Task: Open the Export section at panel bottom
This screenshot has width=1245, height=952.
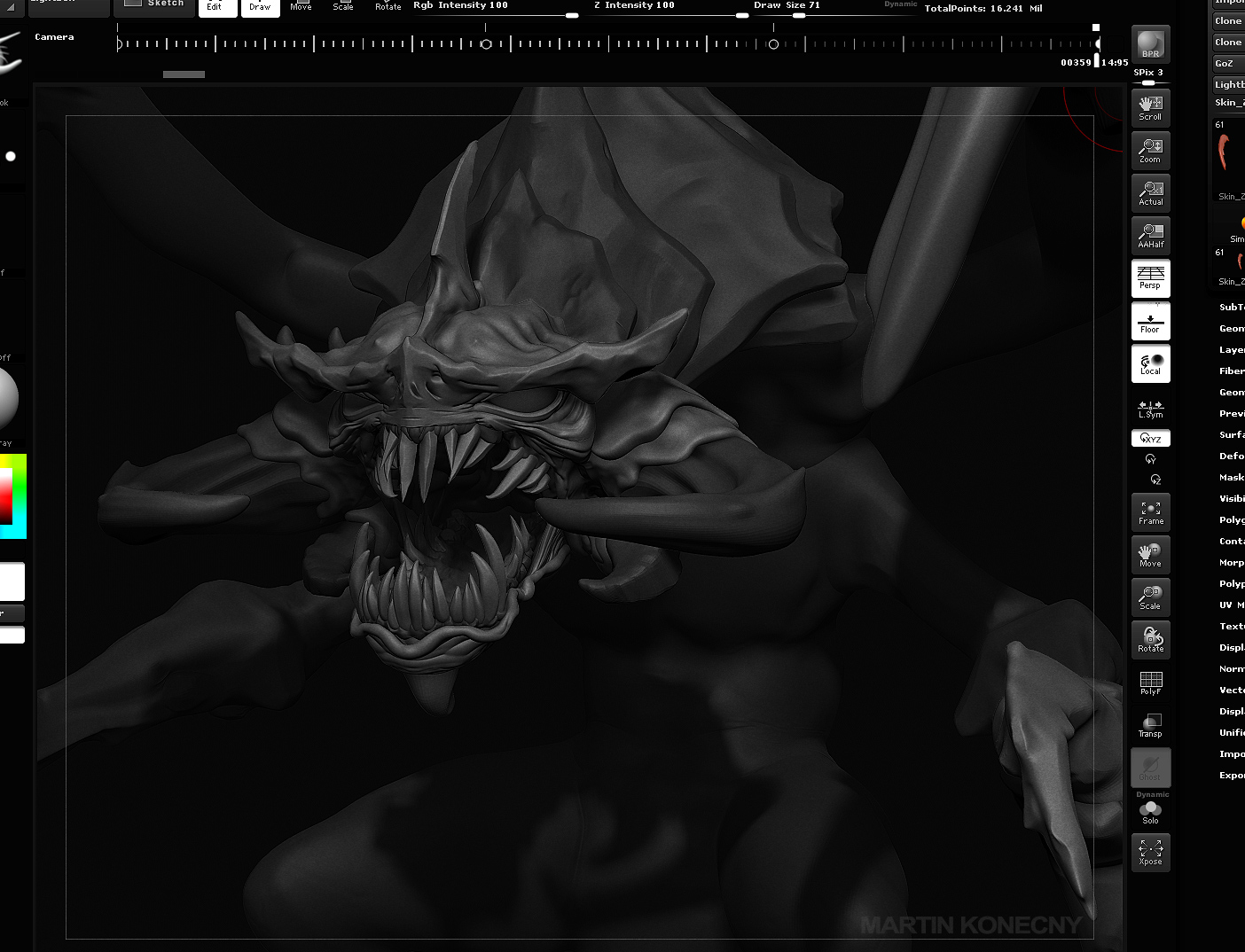Action: click(x=1231, y=775)
